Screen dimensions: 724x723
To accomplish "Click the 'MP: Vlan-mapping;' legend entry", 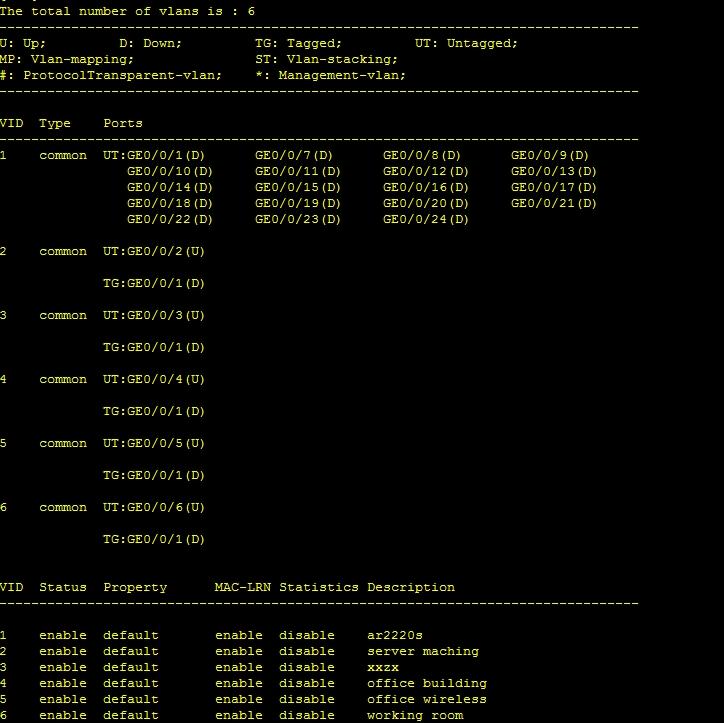I will (66, 60).
